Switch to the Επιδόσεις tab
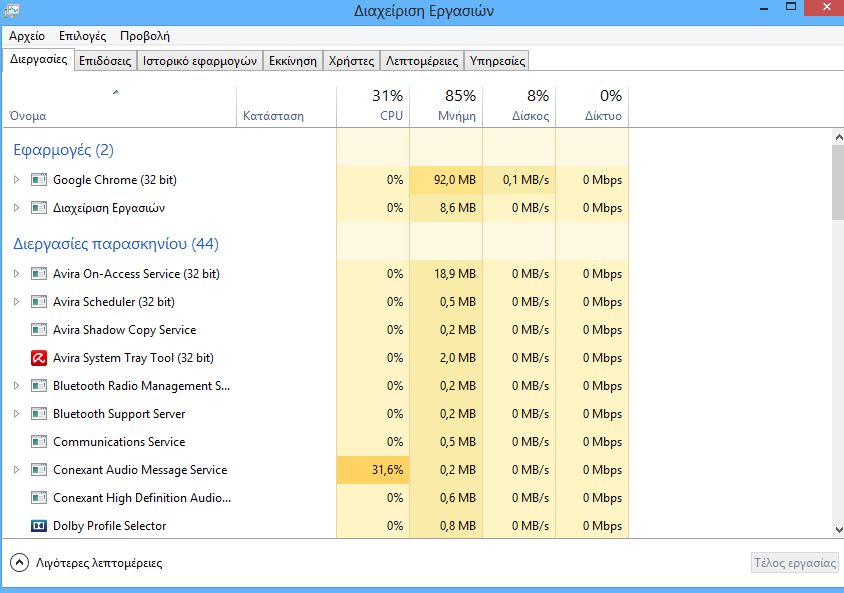 105,61
